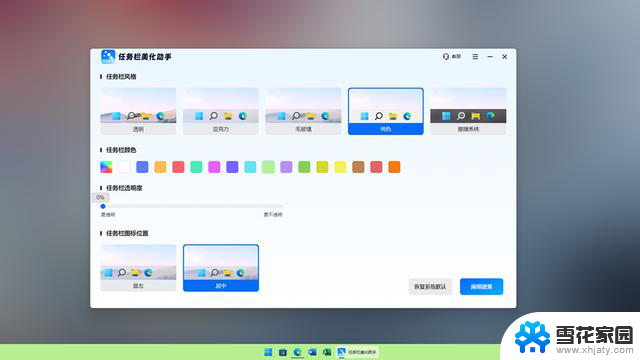Pick the dusty red color swatch

coord(376,167)
